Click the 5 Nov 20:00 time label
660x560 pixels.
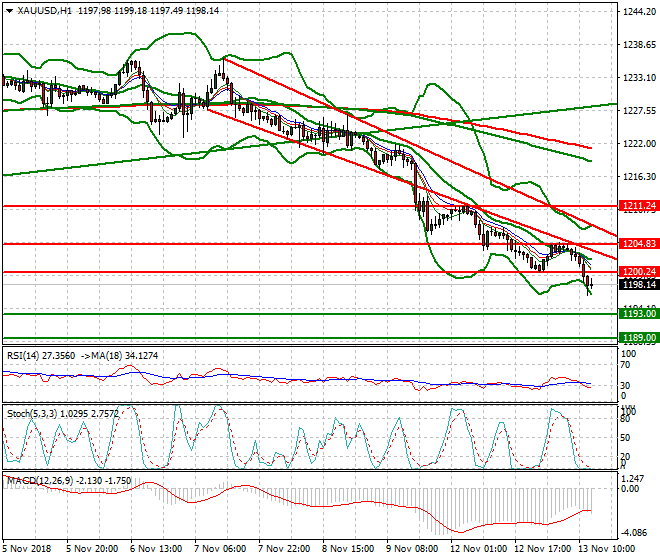tap(92, 549)
